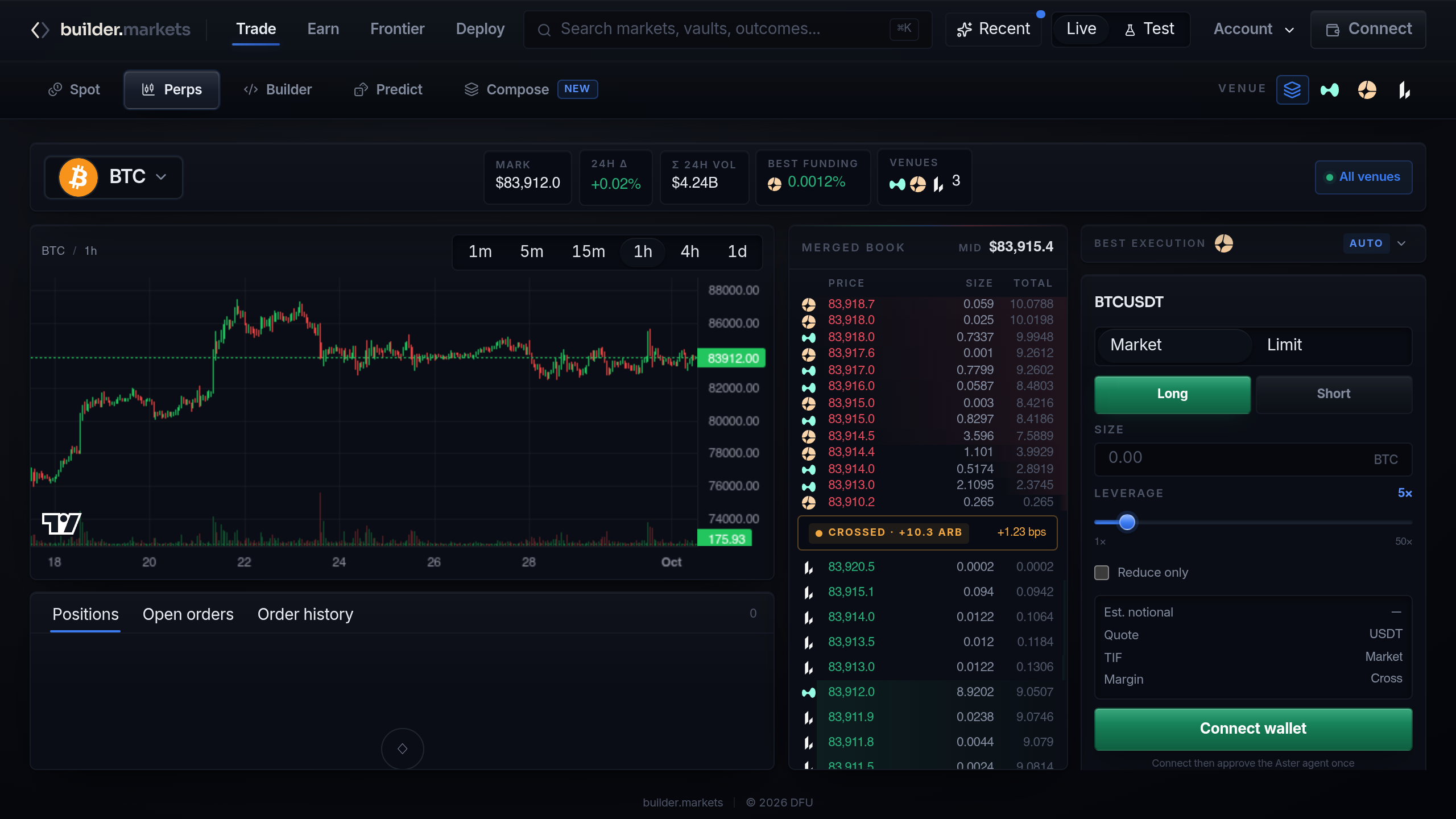The width and height of the screenshot is (1456, 819).
Task: Click the venue icon on 83,912.0 bid row
Action: 809,693
